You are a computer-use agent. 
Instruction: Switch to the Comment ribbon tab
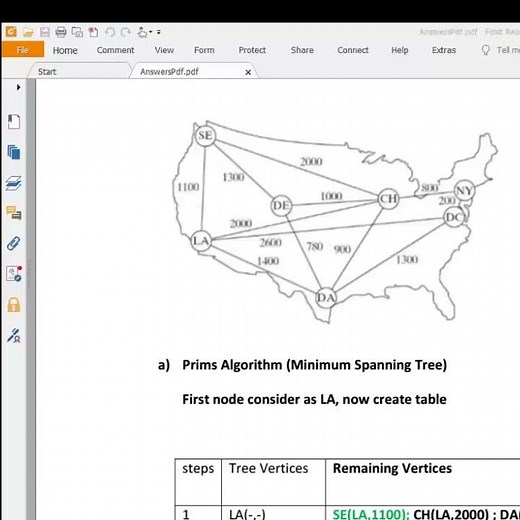(115, 50)
